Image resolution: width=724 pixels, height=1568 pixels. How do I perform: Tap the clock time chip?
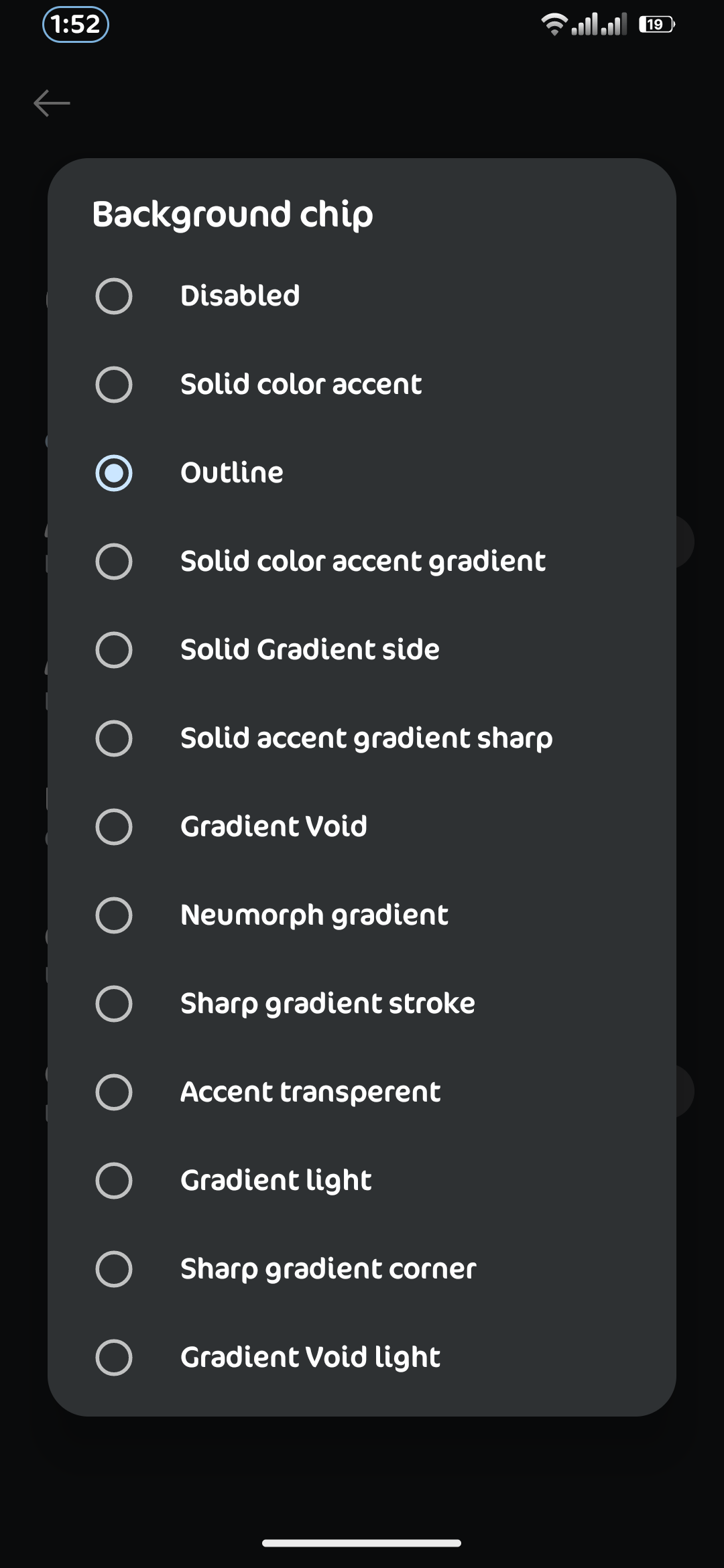click(76, 25)
